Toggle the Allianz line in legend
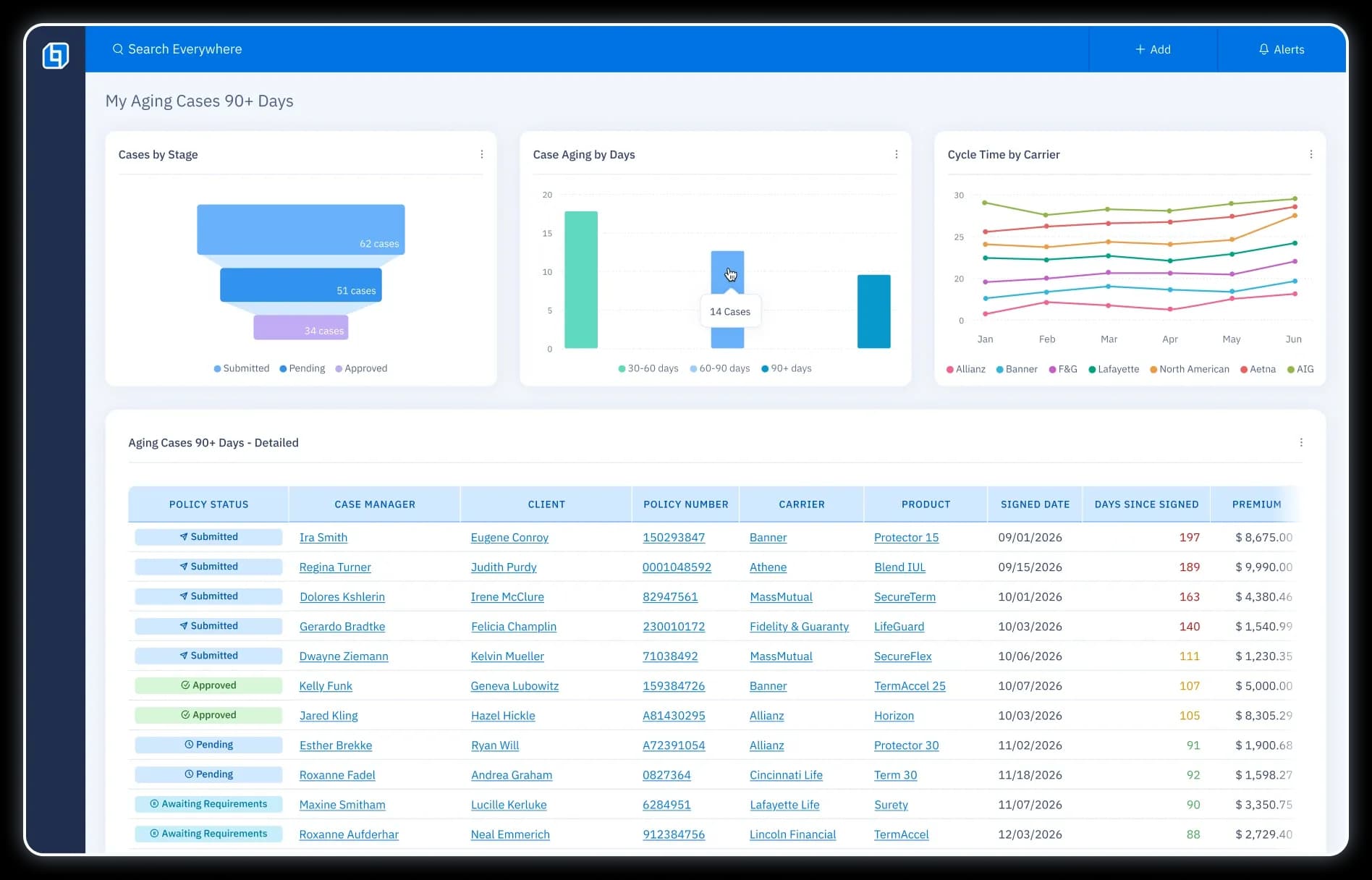The image size is (1372, 880). click(965, 369)
